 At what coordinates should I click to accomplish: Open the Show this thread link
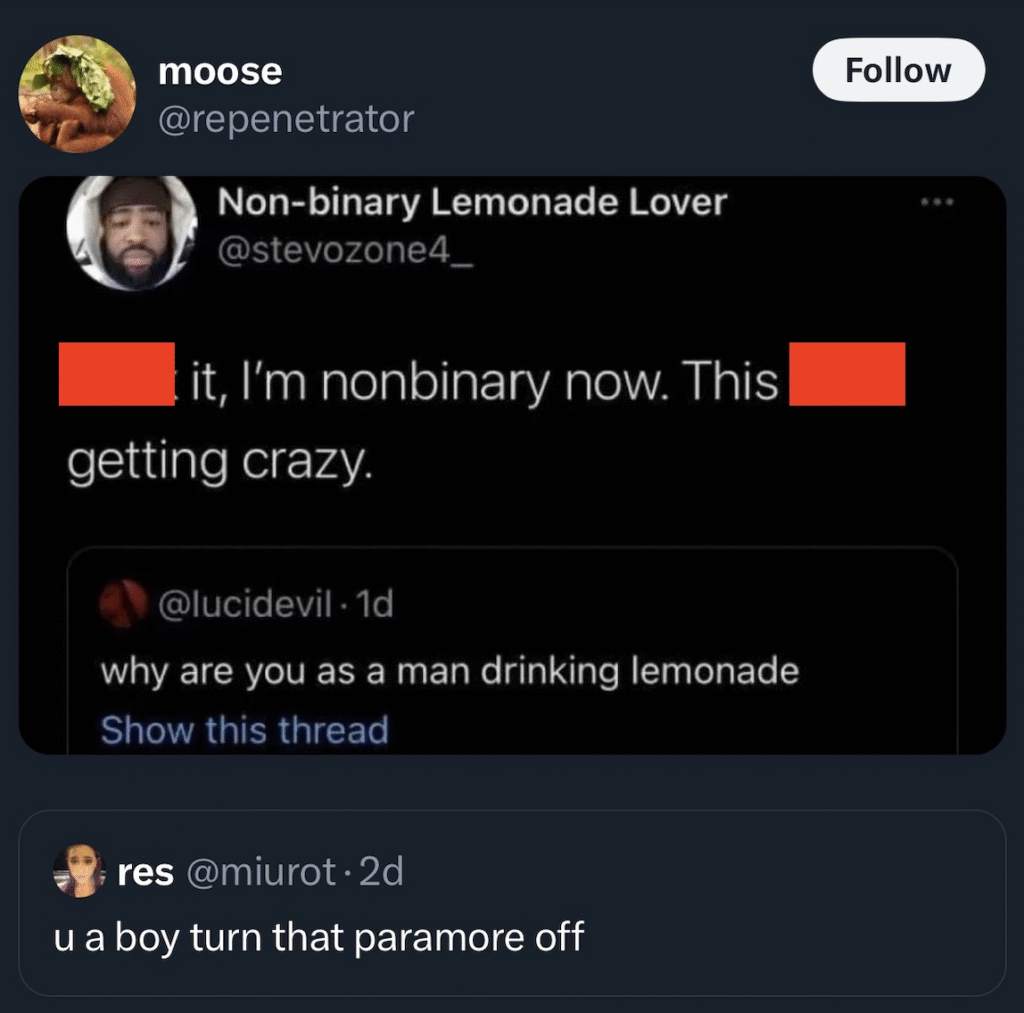coord(244,731)
